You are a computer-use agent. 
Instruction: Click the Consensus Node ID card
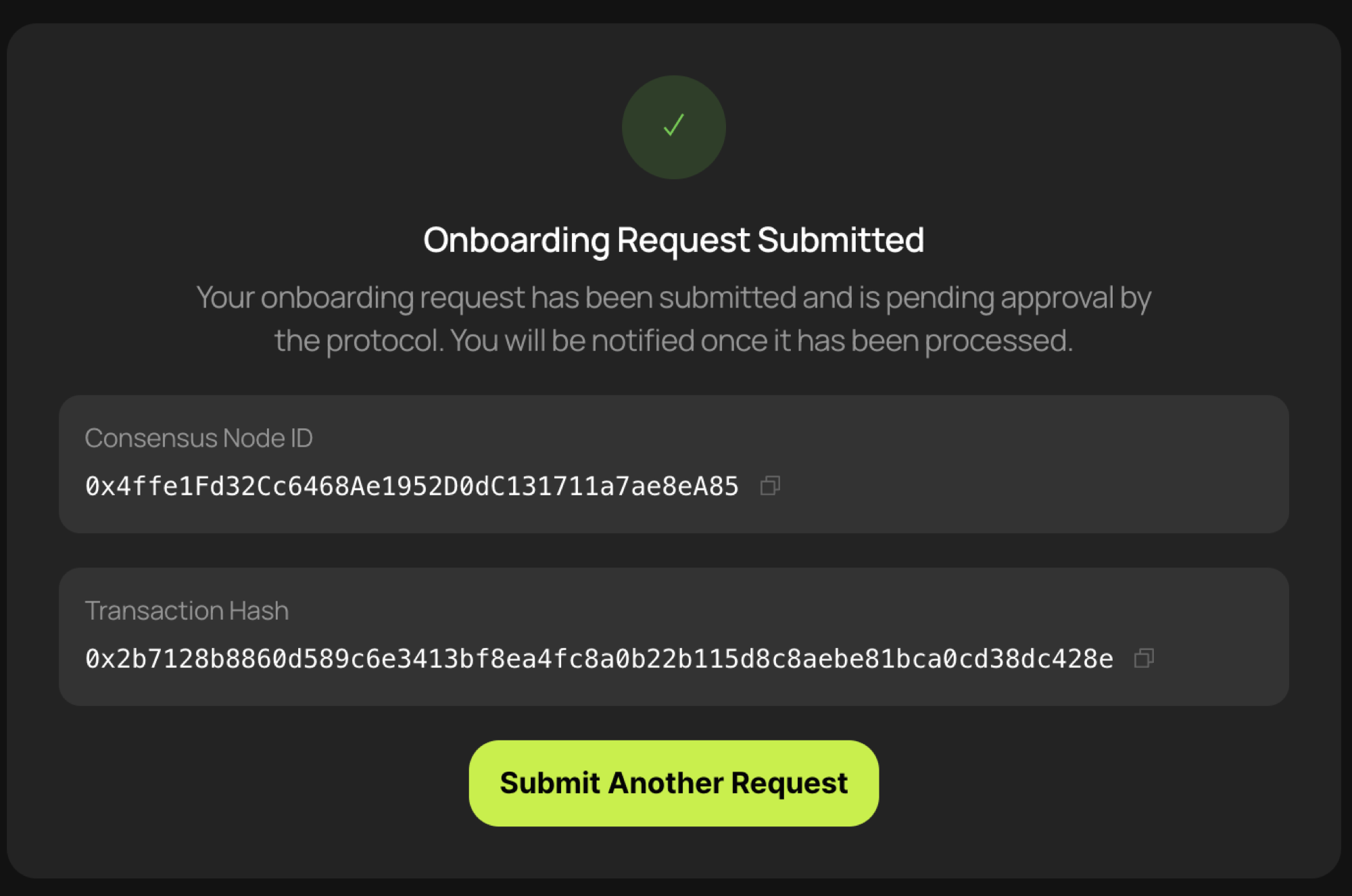pos(676,464)
